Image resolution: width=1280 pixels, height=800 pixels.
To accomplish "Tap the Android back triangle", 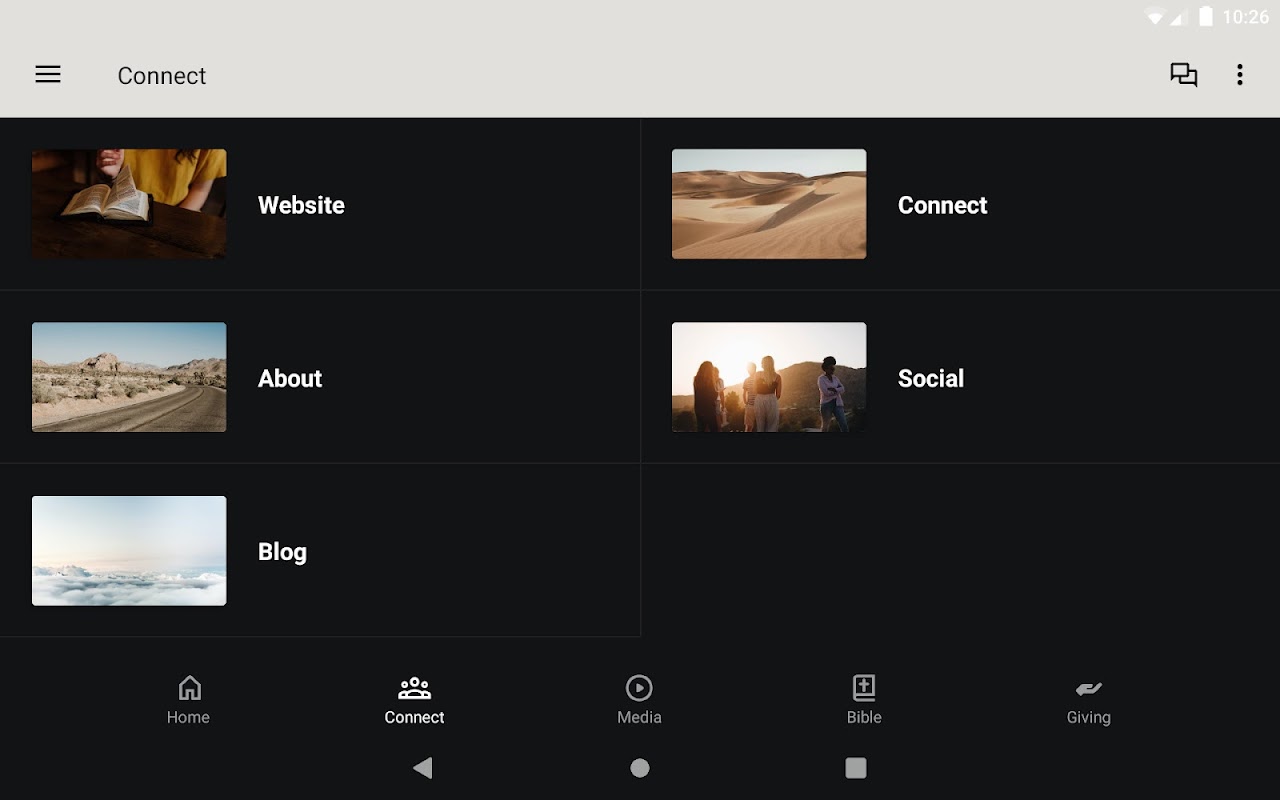I will tap(423, 768).
